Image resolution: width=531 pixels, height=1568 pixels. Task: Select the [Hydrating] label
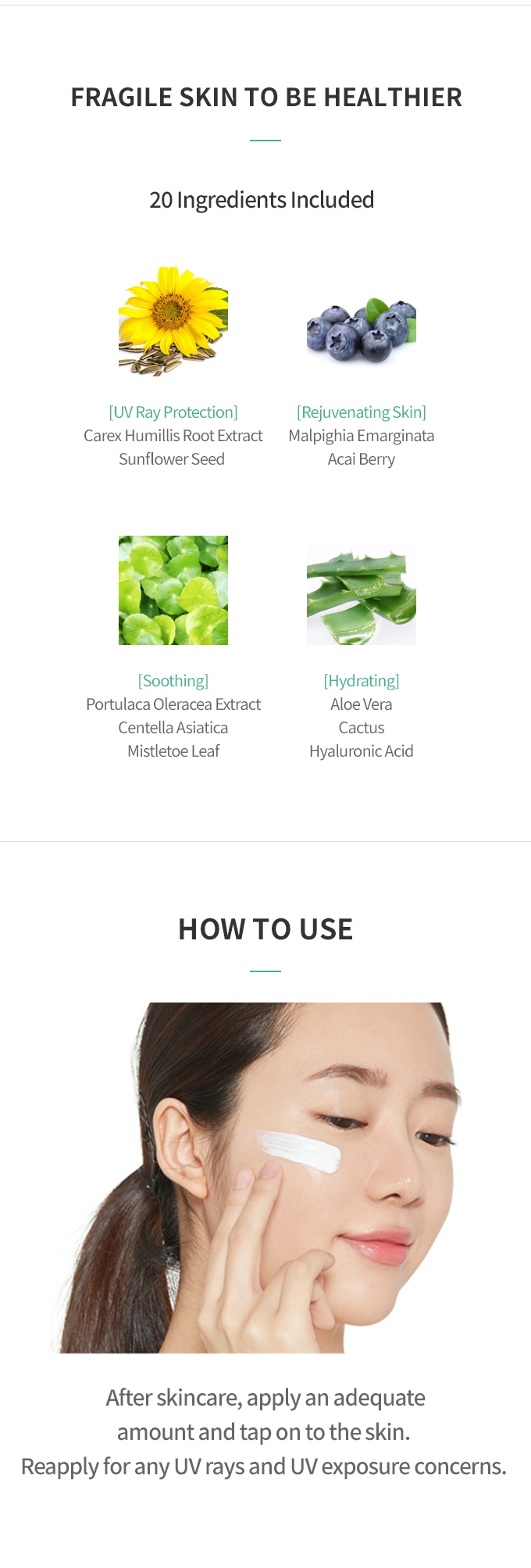point(362,681)
